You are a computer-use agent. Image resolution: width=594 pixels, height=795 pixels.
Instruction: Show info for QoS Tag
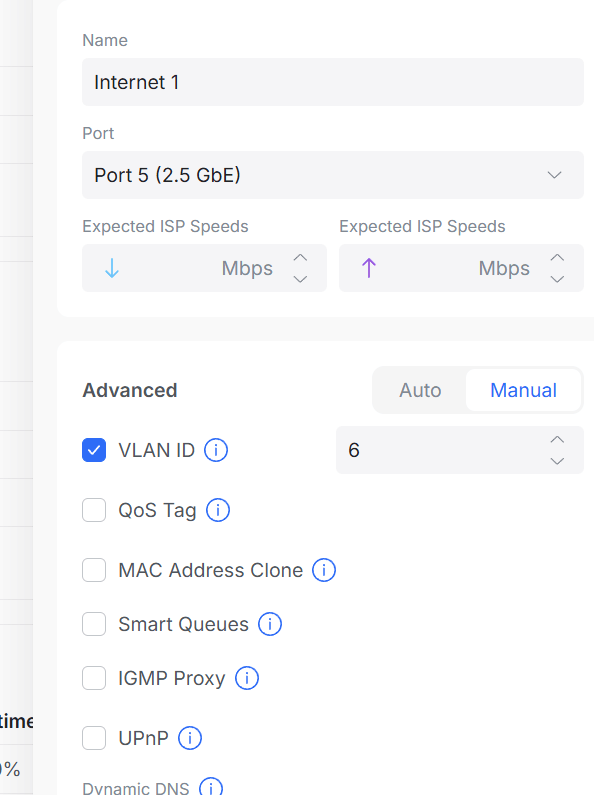coord(218,510)
